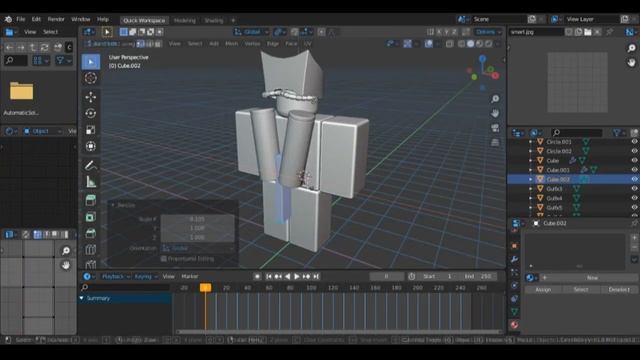Click zoom magnifier in image editor panel
Image resolution: width=640 pixels, height=360 pixels.
tap(631, 49)
